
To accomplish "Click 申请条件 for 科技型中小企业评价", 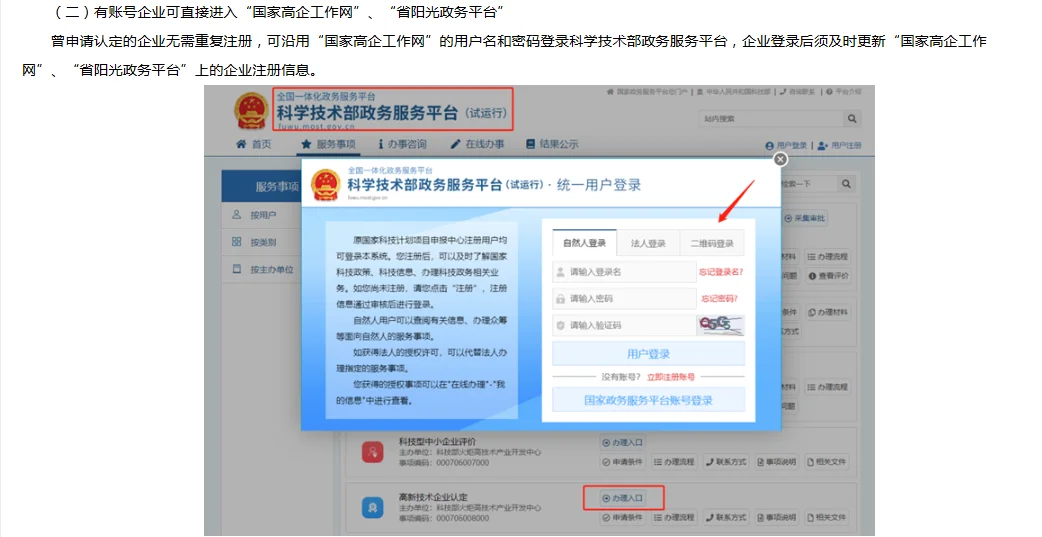I will point(622,462).
